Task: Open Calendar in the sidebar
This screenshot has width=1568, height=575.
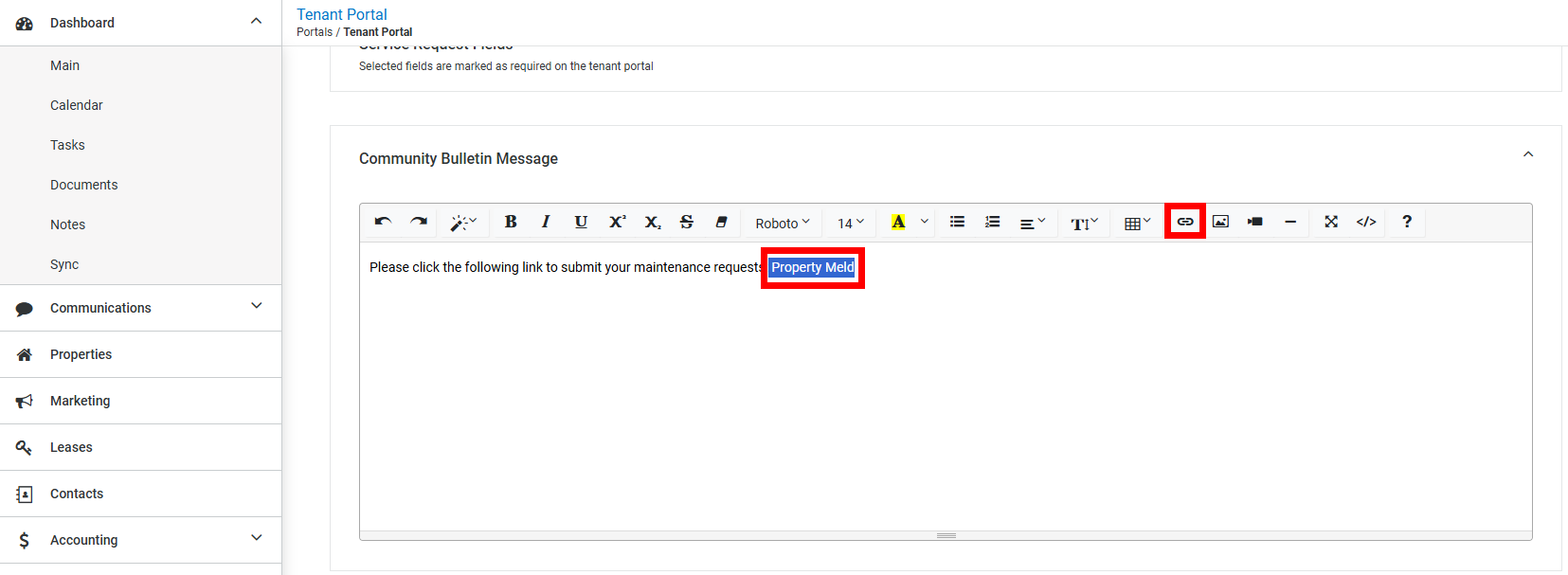Action: pos(77,105)
